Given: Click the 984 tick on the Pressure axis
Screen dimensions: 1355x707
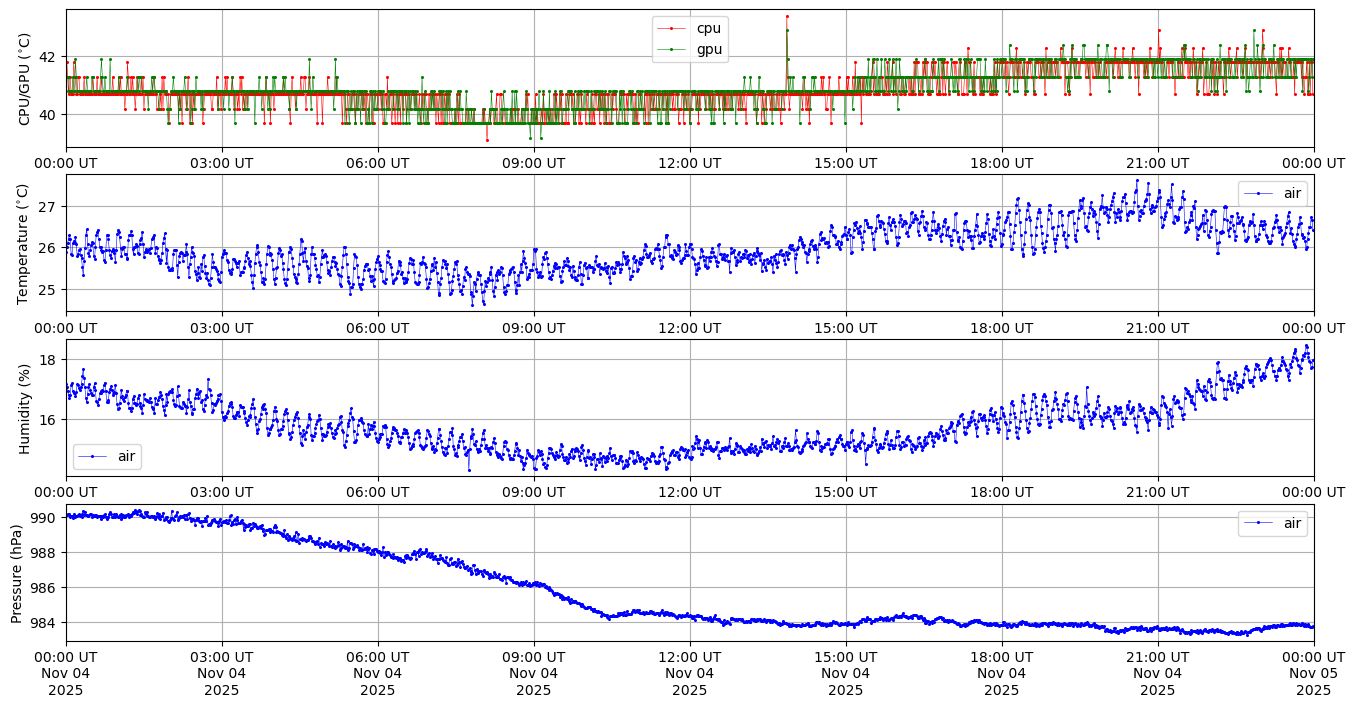Looking at the screenshot, I should pos(47,623).
